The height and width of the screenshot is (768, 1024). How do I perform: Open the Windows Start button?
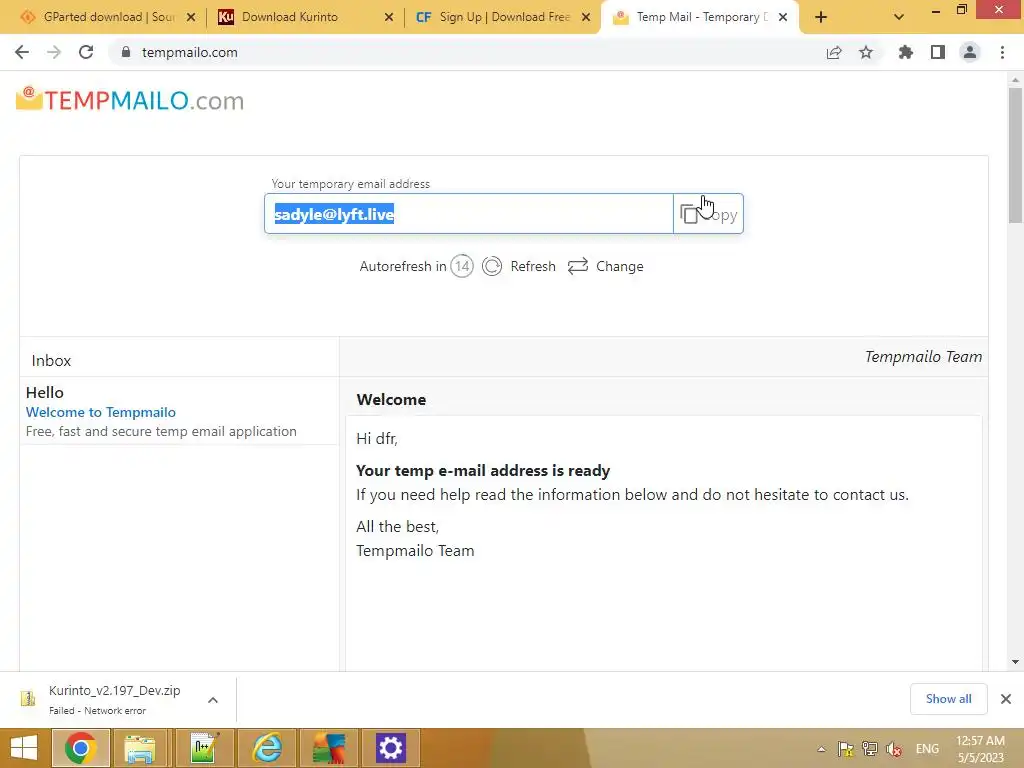(24, 748)
